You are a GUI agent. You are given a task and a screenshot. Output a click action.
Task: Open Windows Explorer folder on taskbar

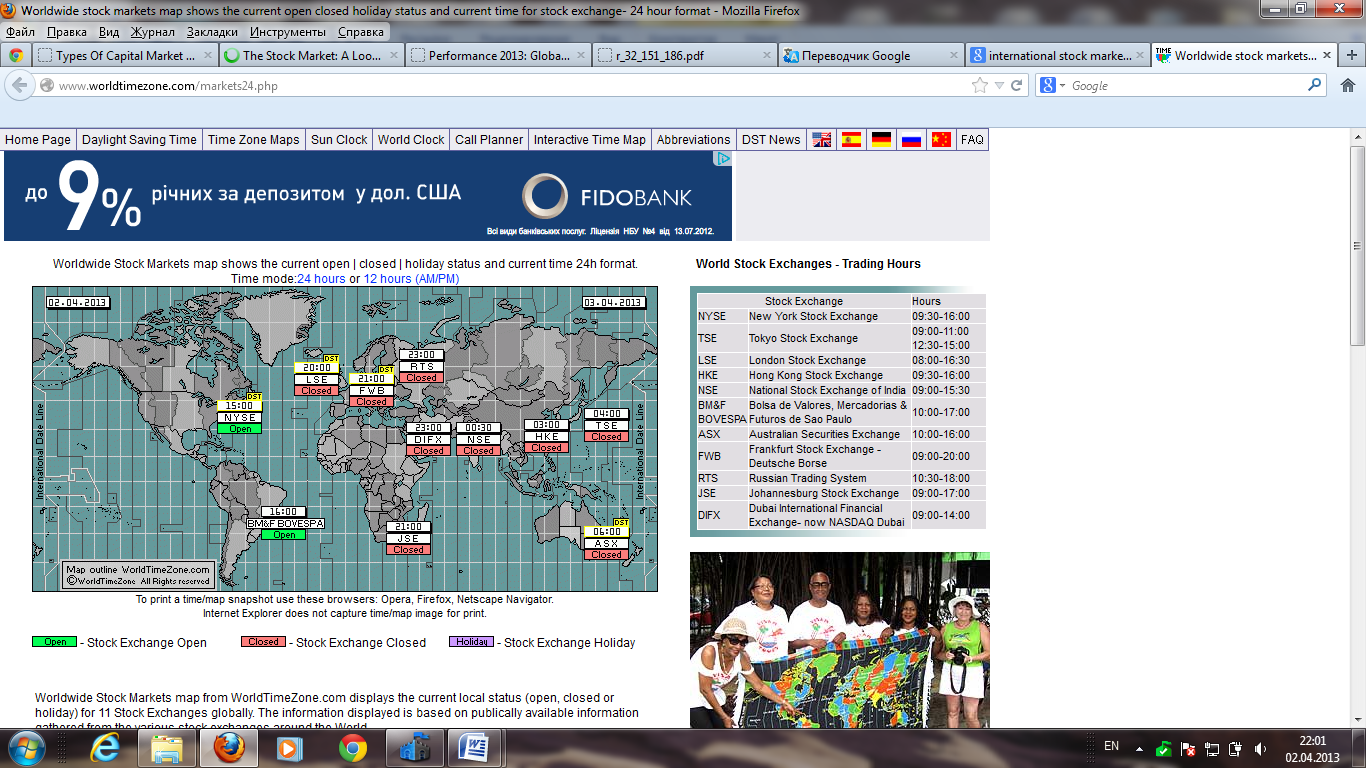click(167, 748)
